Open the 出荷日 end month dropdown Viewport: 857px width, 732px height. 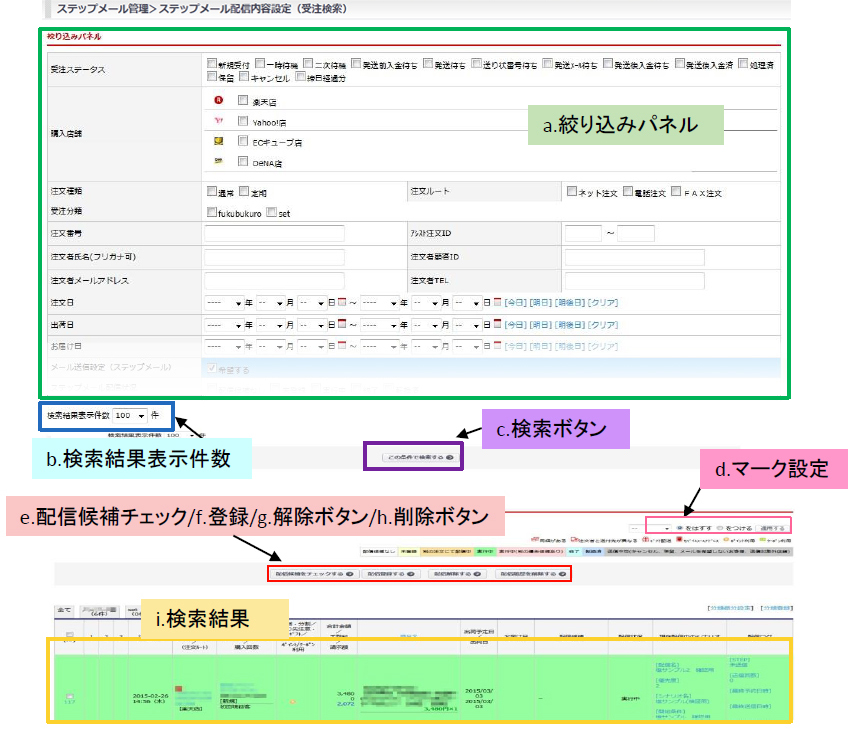tap(426, 325)
